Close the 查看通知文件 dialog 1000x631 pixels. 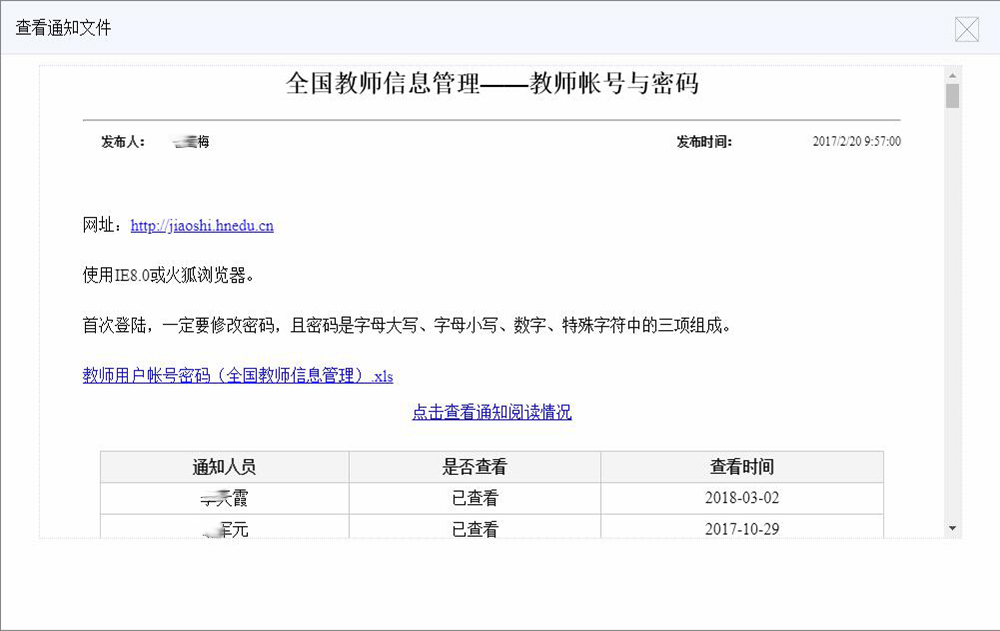966,29
